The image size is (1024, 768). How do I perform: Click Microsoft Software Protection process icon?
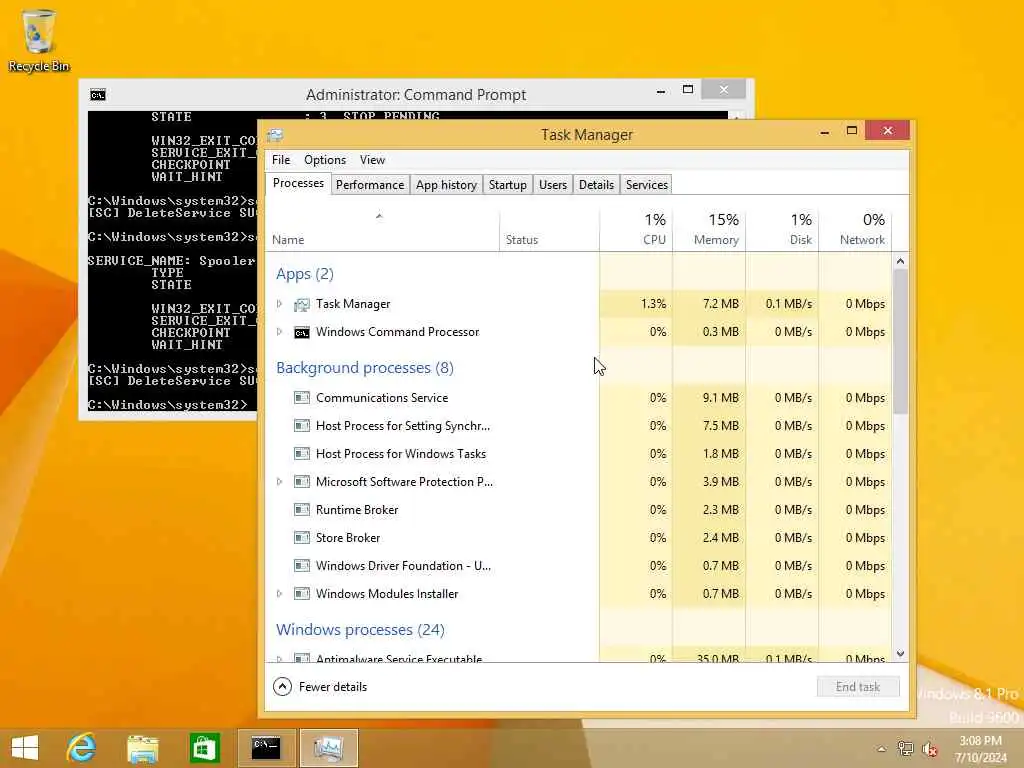(302, 482)
